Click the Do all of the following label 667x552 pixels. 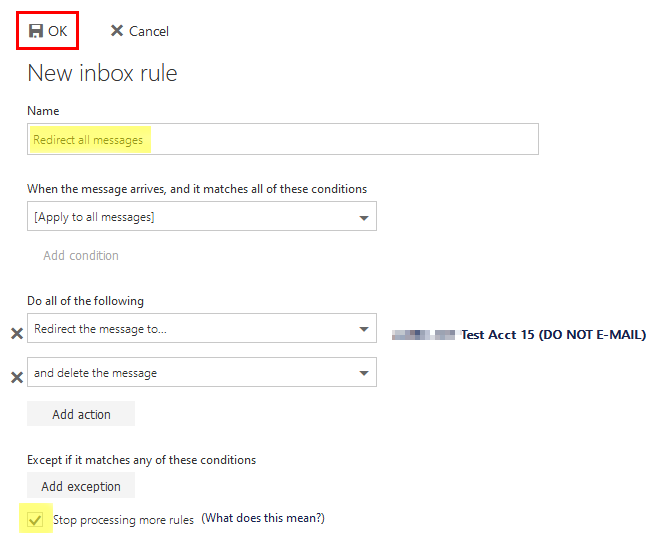tap(85, 301)
